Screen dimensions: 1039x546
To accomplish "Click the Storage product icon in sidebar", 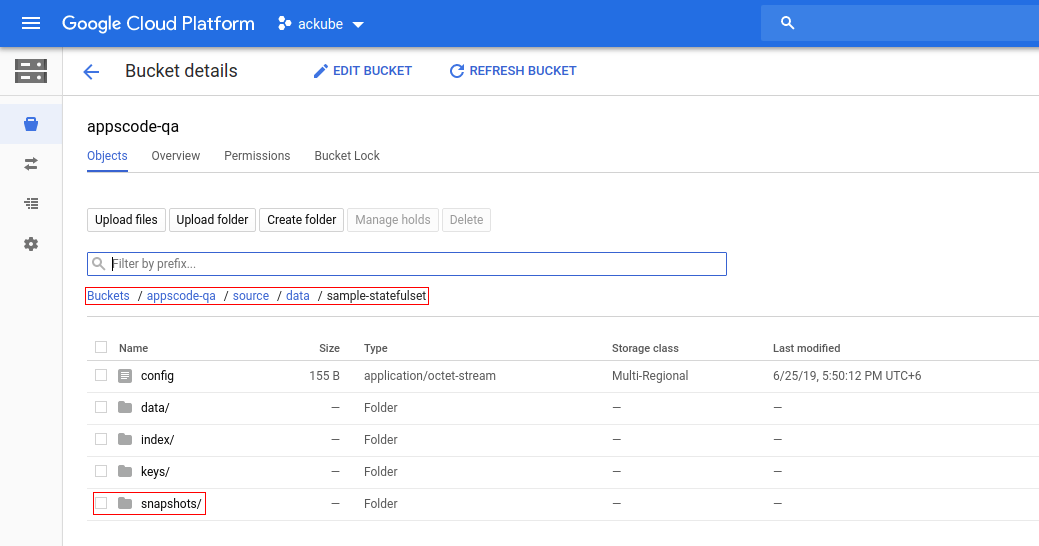I will 31,71.
